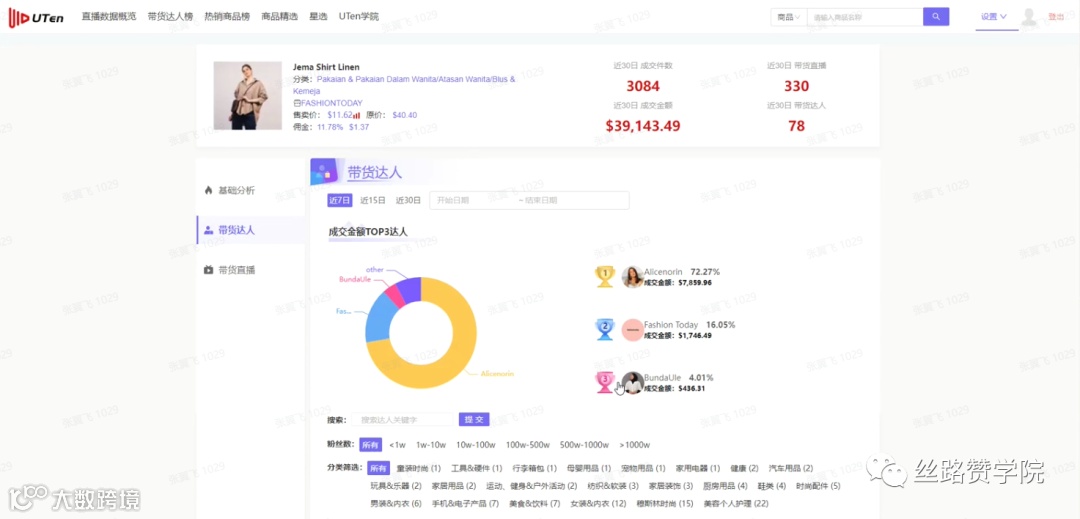Click the 登出 logout link

click(1056, 17)
